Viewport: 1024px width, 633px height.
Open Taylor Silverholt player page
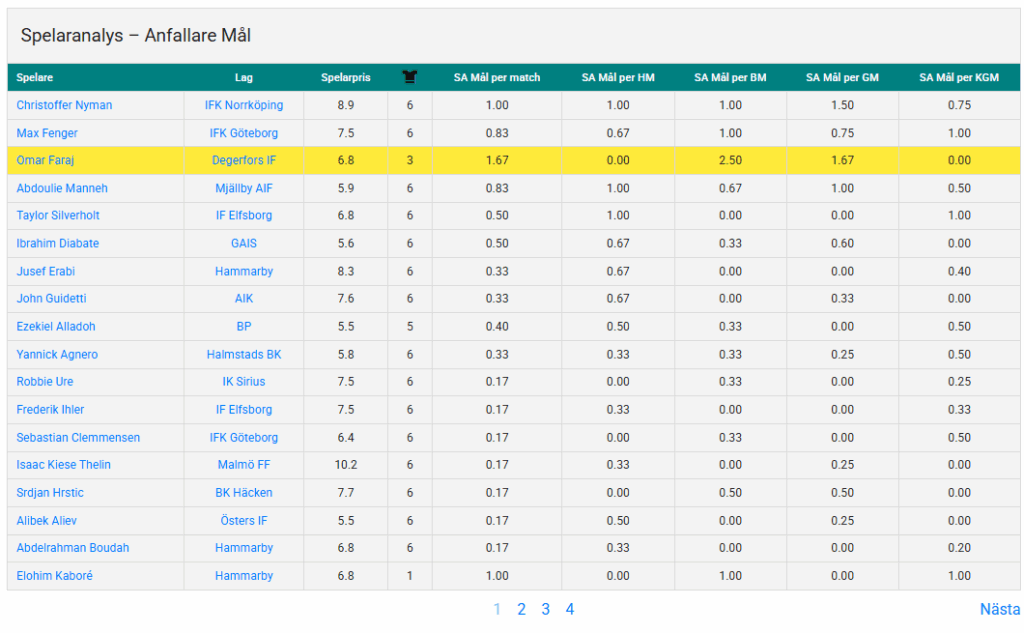(x=58, y=216)
